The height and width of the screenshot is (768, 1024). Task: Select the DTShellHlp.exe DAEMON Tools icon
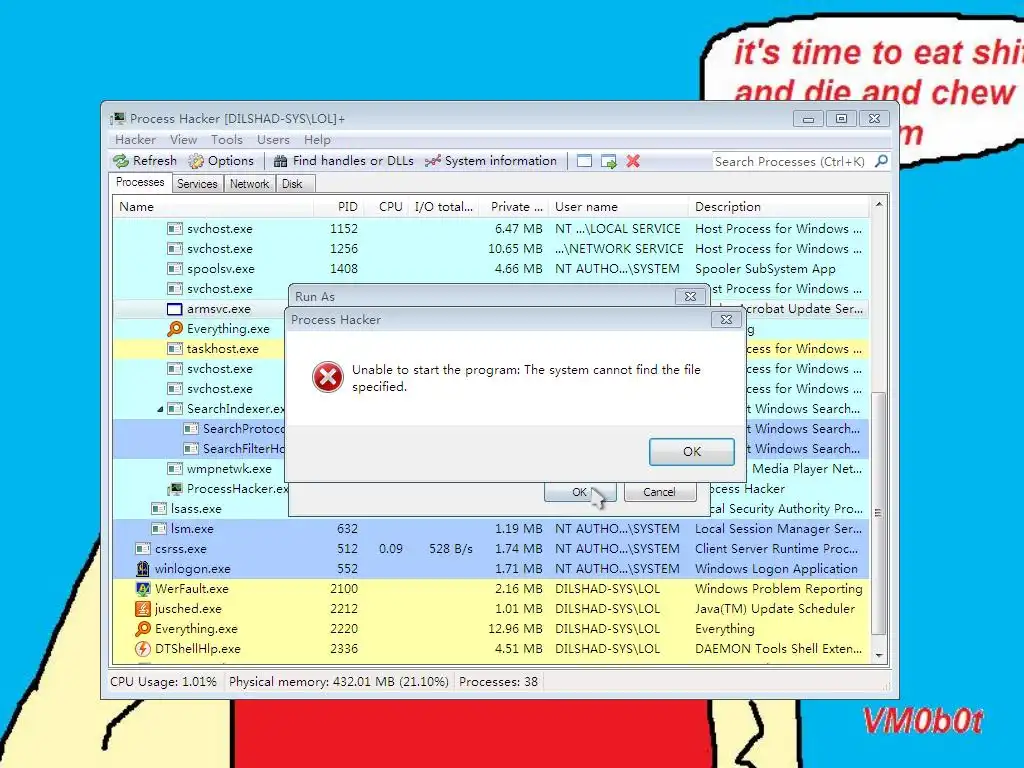pyautogui.click(x=142, y=648)
